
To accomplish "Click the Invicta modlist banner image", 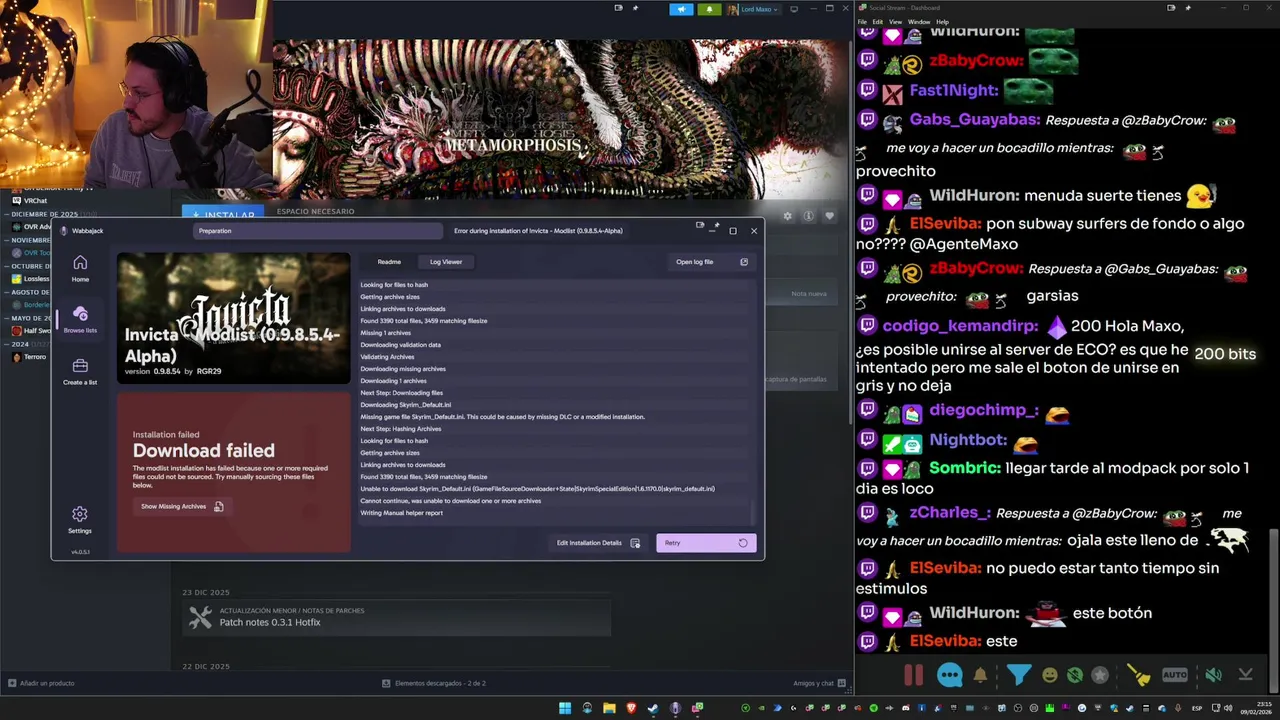I will tap(233, 318).
